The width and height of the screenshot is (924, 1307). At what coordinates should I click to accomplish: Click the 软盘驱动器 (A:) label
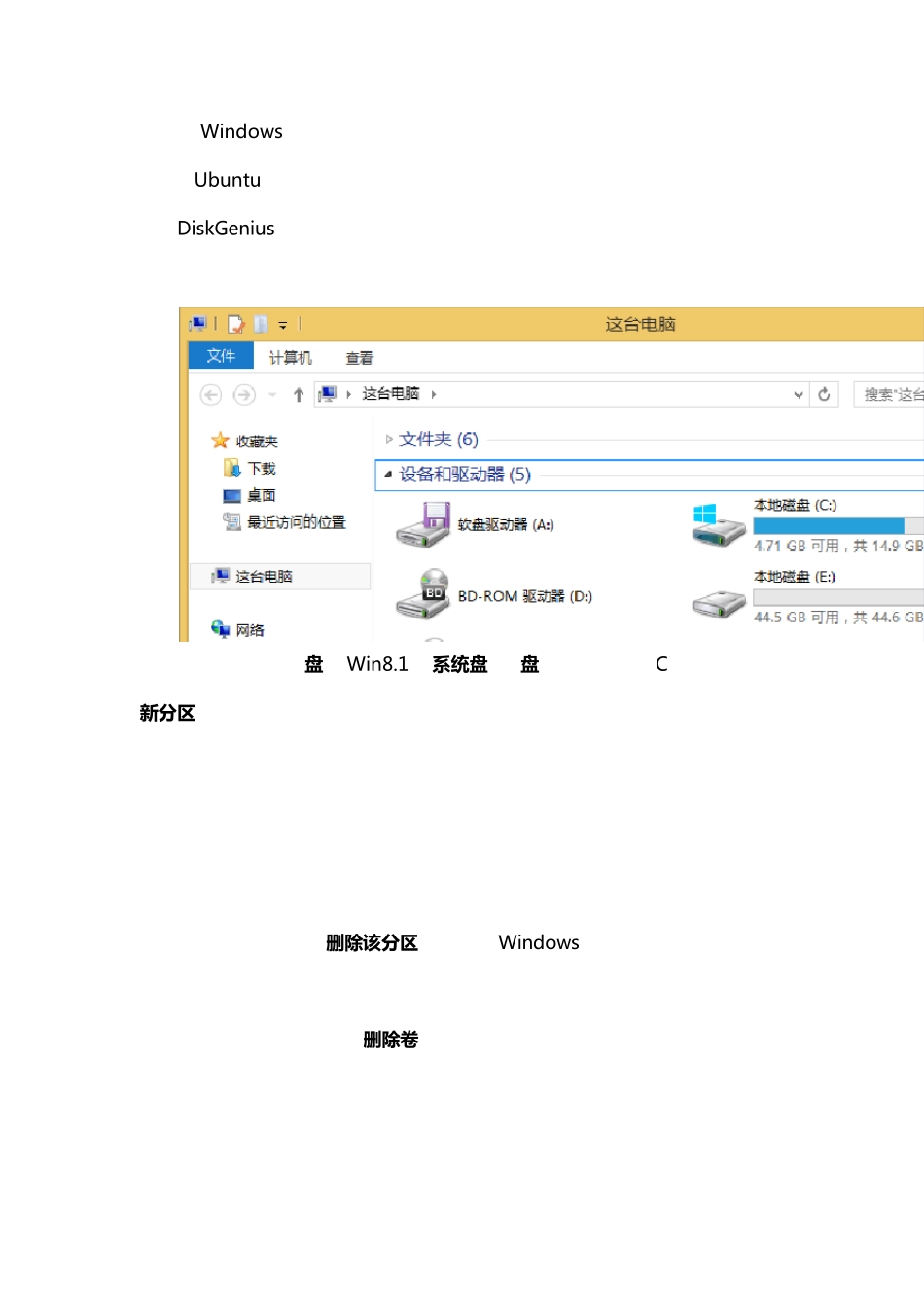506,524
